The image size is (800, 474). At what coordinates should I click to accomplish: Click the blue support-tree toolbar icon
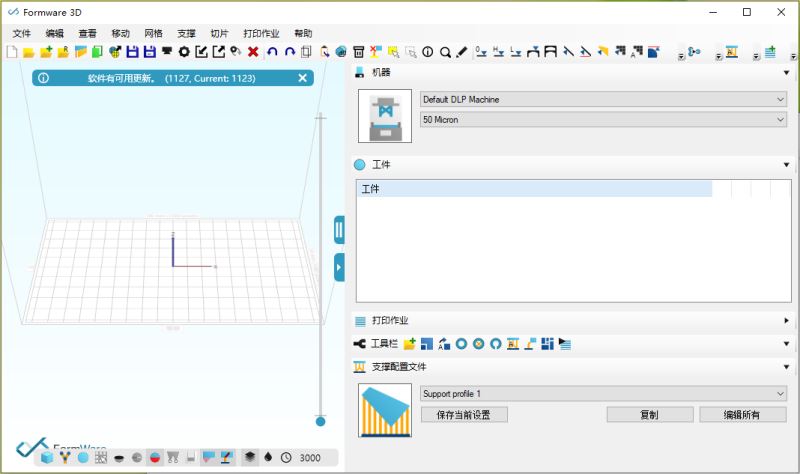694,52
